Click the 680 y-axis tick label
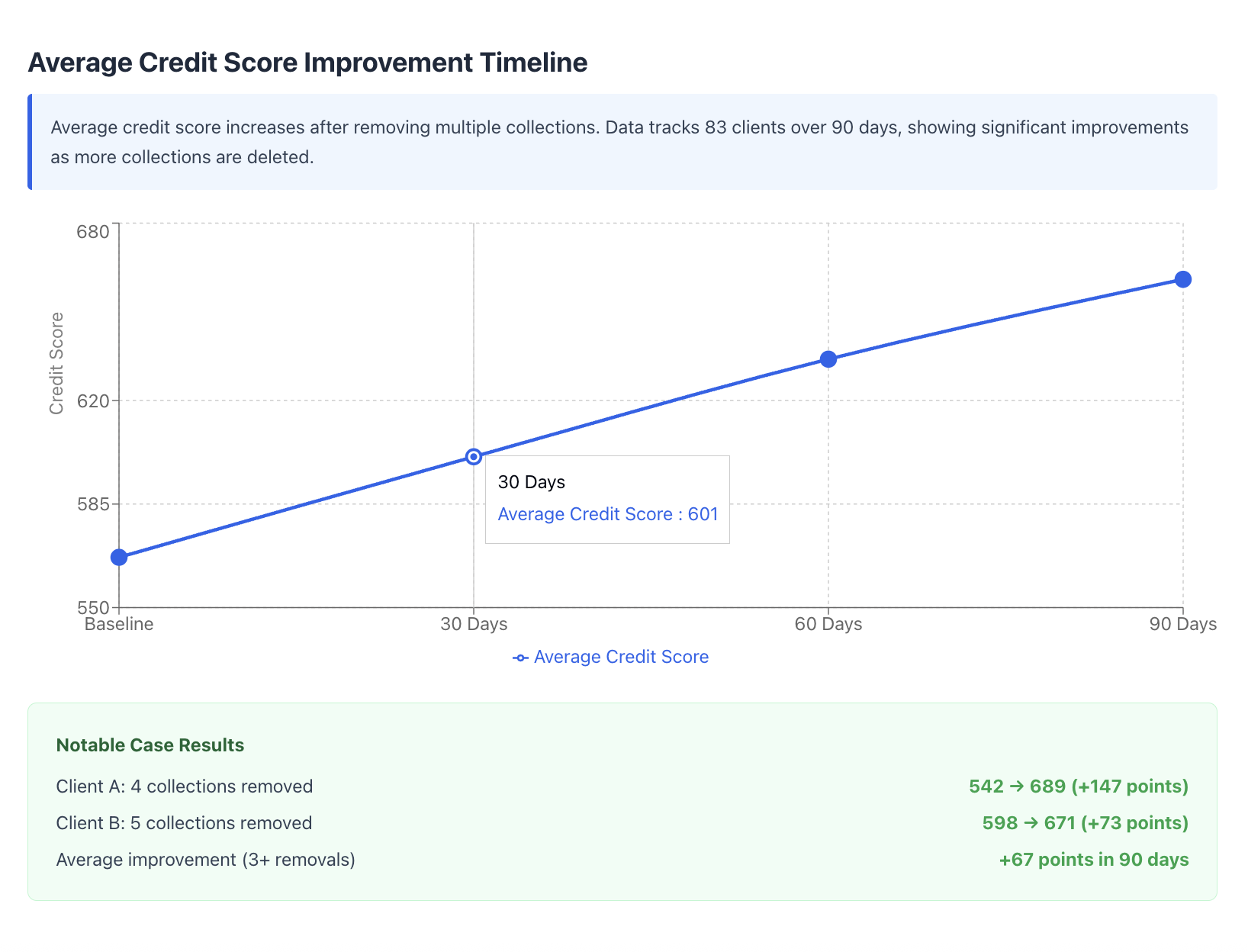Image resolution: width=1248 pixels, height=952 pixels. 93,231
